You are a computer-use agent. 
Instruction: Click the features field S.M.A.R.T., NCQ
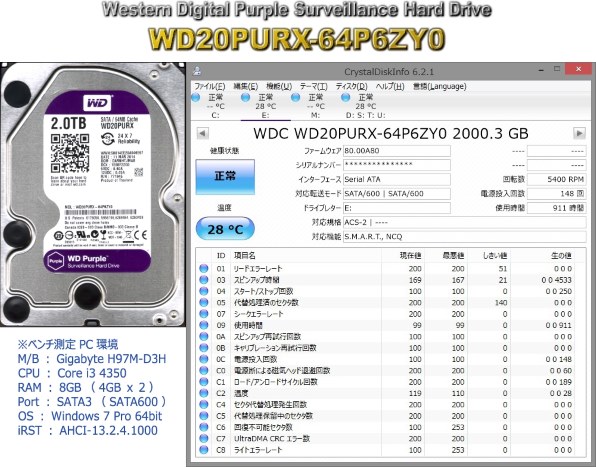(464, 237)
